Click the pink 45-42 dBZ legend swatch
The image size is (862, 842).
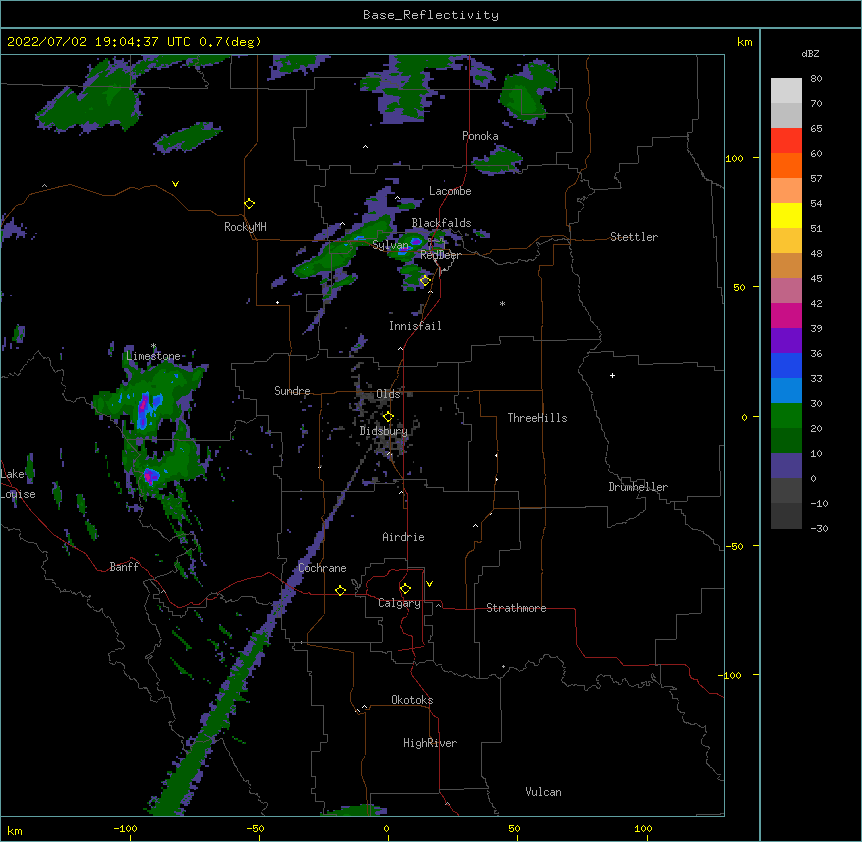point(786,291)
